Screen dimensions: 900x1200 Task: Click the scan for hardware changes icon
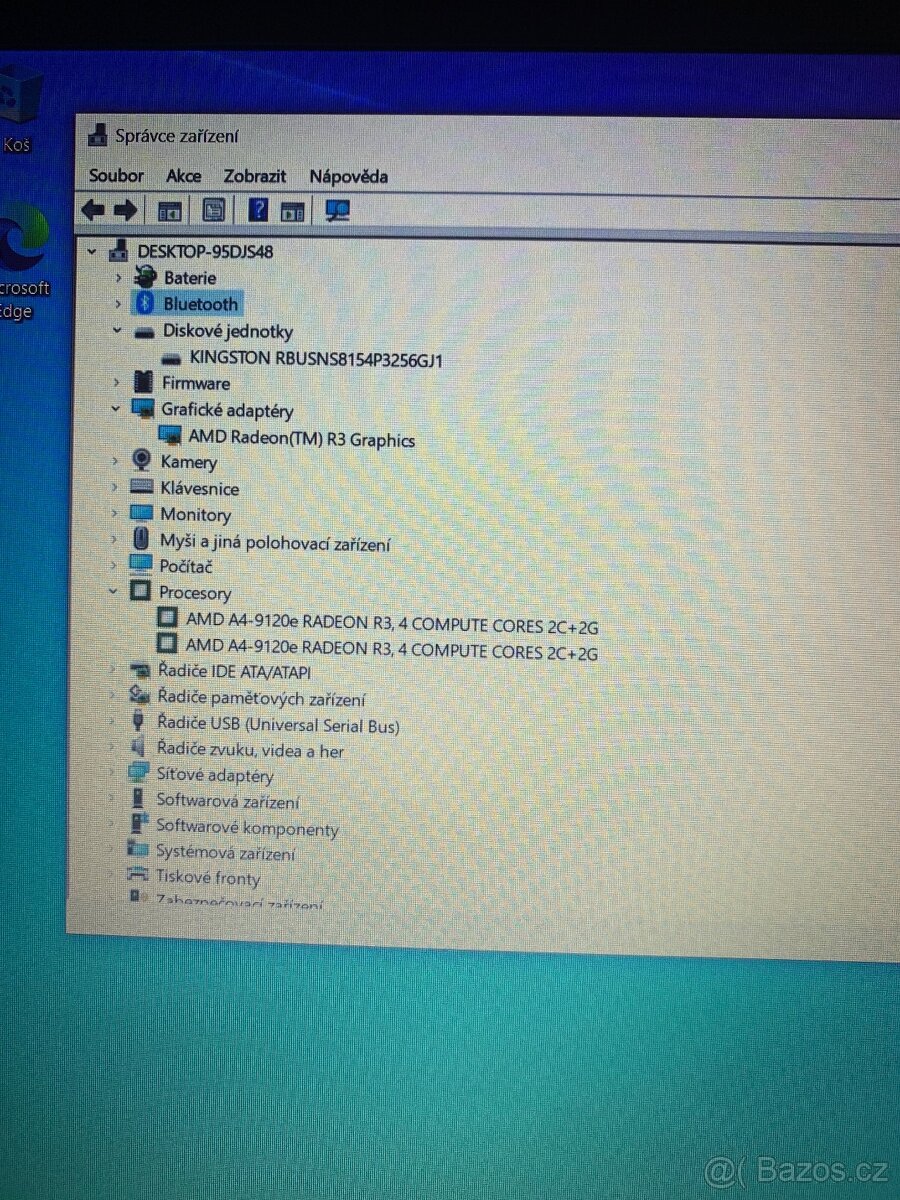point(337,209)
